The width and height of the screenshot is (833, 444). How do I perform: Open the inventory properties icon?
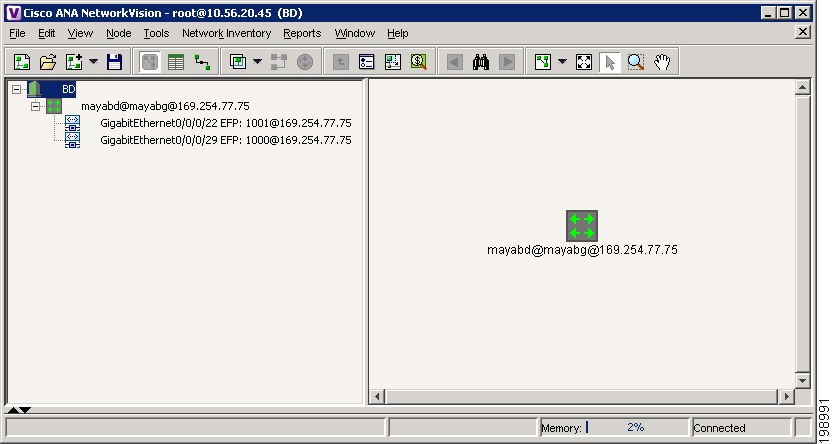367,62
